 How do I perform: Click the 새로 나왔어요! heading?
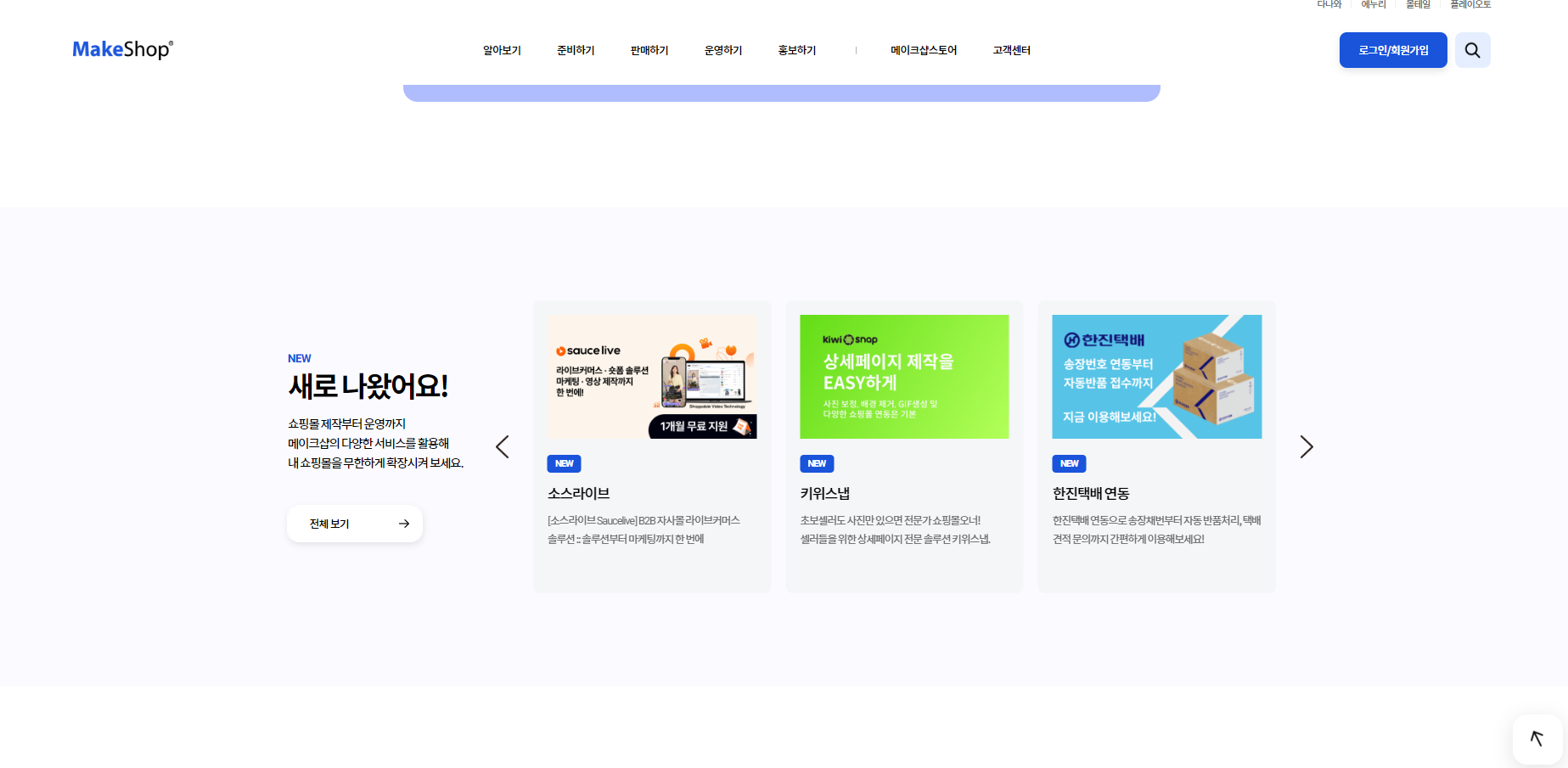[368, 386]
